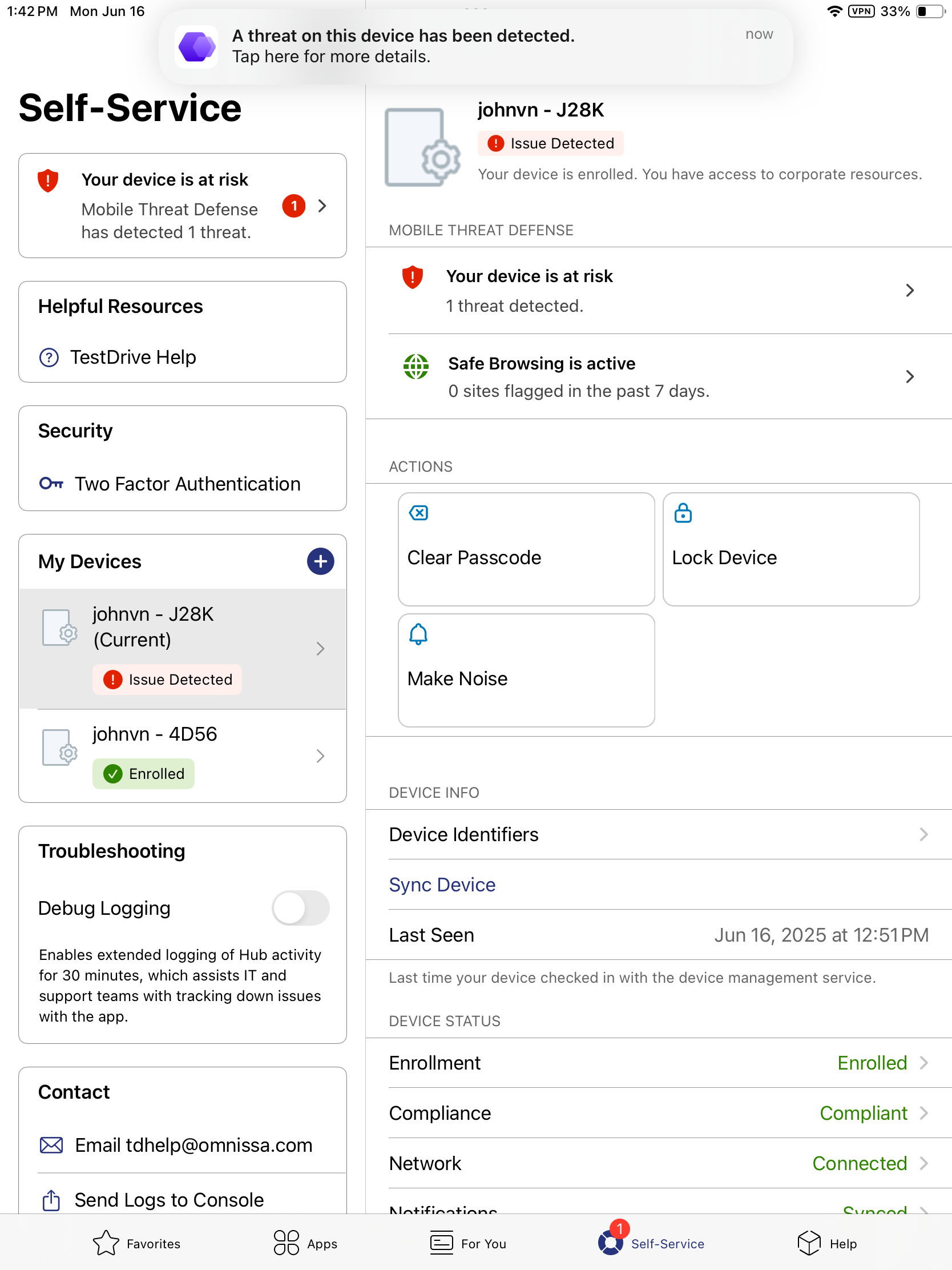Open the For You tab
Screen dimensions: 952x1270
(467, 1243)
